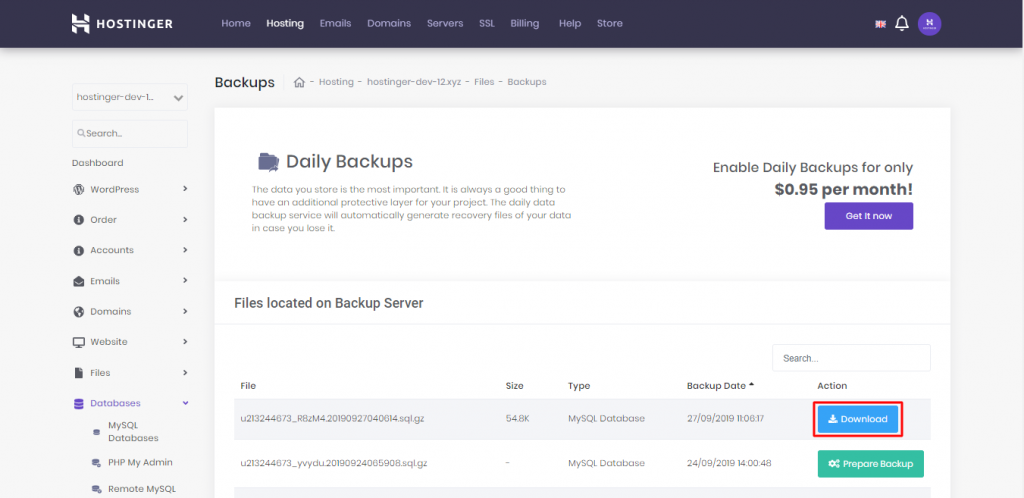Screen dimensions: 1024x498
Task: Click the Website monitor icon
Action: 78,342
